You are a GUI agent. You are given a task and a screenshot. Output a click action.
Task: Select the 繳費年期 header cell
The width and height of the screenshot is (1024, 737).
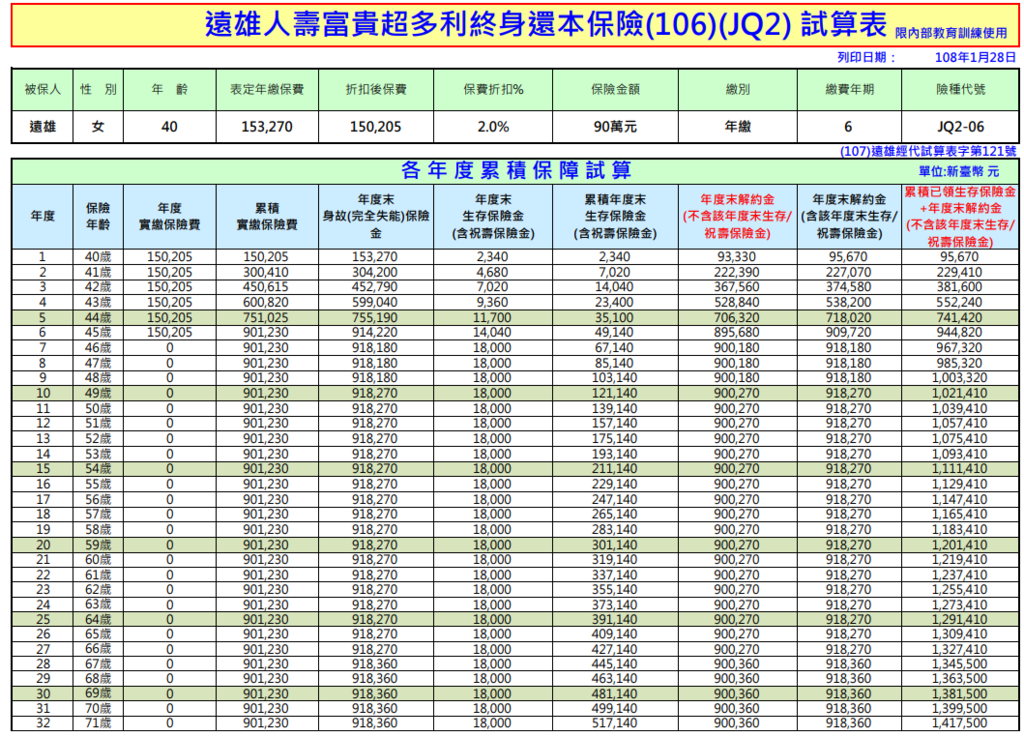849,89
